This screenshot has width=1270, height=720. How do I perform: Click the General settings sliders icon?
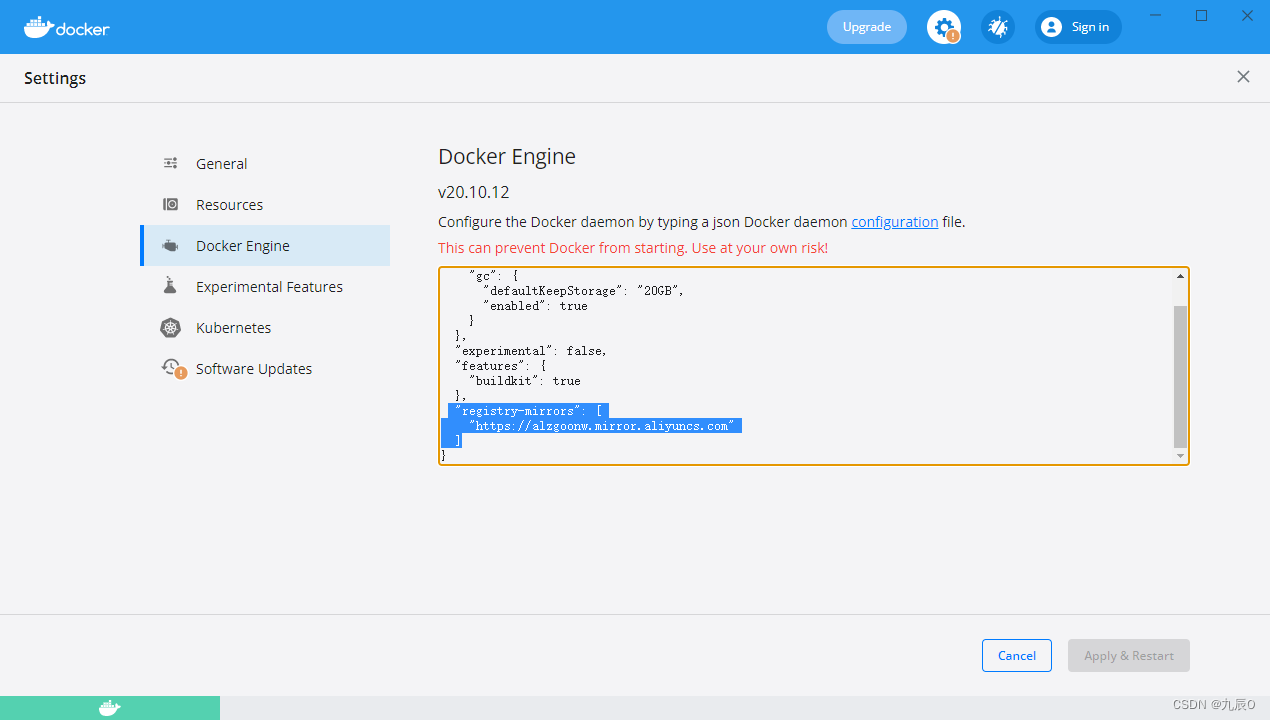click(x=170, y=162)
